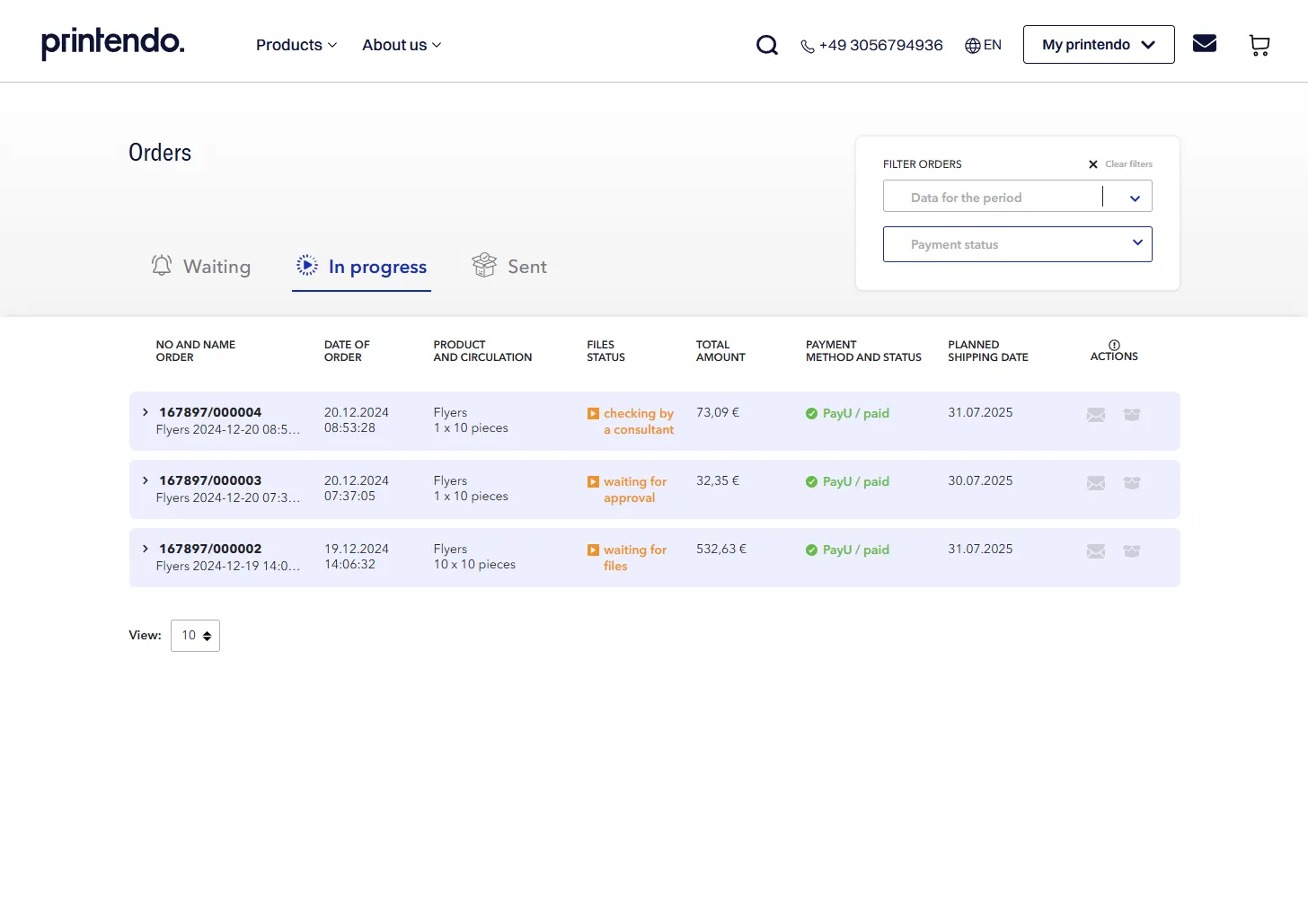Open messages envelope icon in header

click(1205, 43)
